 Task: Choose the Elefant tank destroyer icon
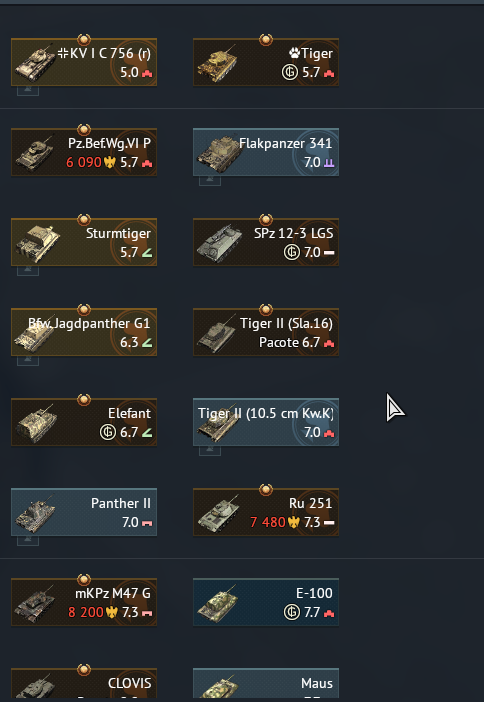coord(36,424)
